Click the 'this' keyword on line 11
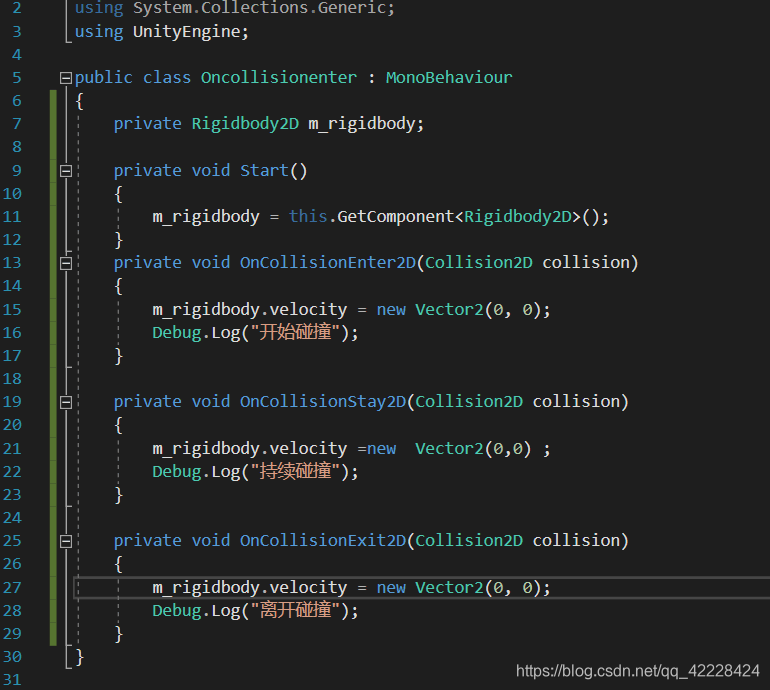 click(308, 217)
